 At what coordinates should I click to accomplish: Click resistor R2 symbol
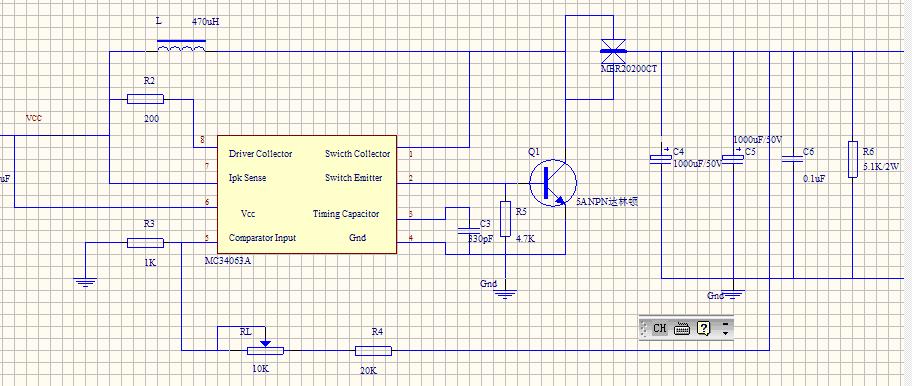click(145, 99)
